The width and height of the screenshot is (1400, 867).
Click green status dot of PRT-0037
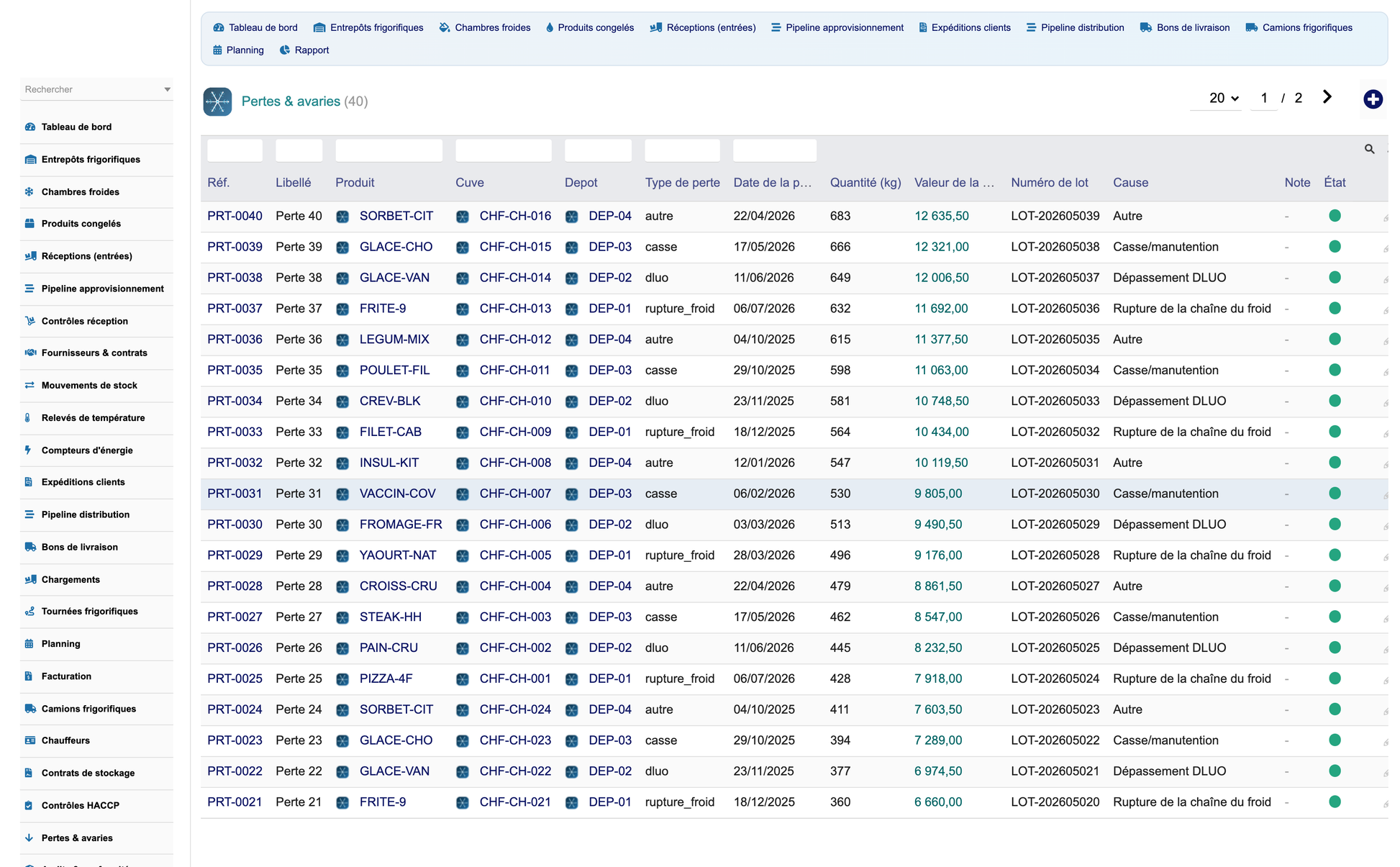coord(1335,308)
